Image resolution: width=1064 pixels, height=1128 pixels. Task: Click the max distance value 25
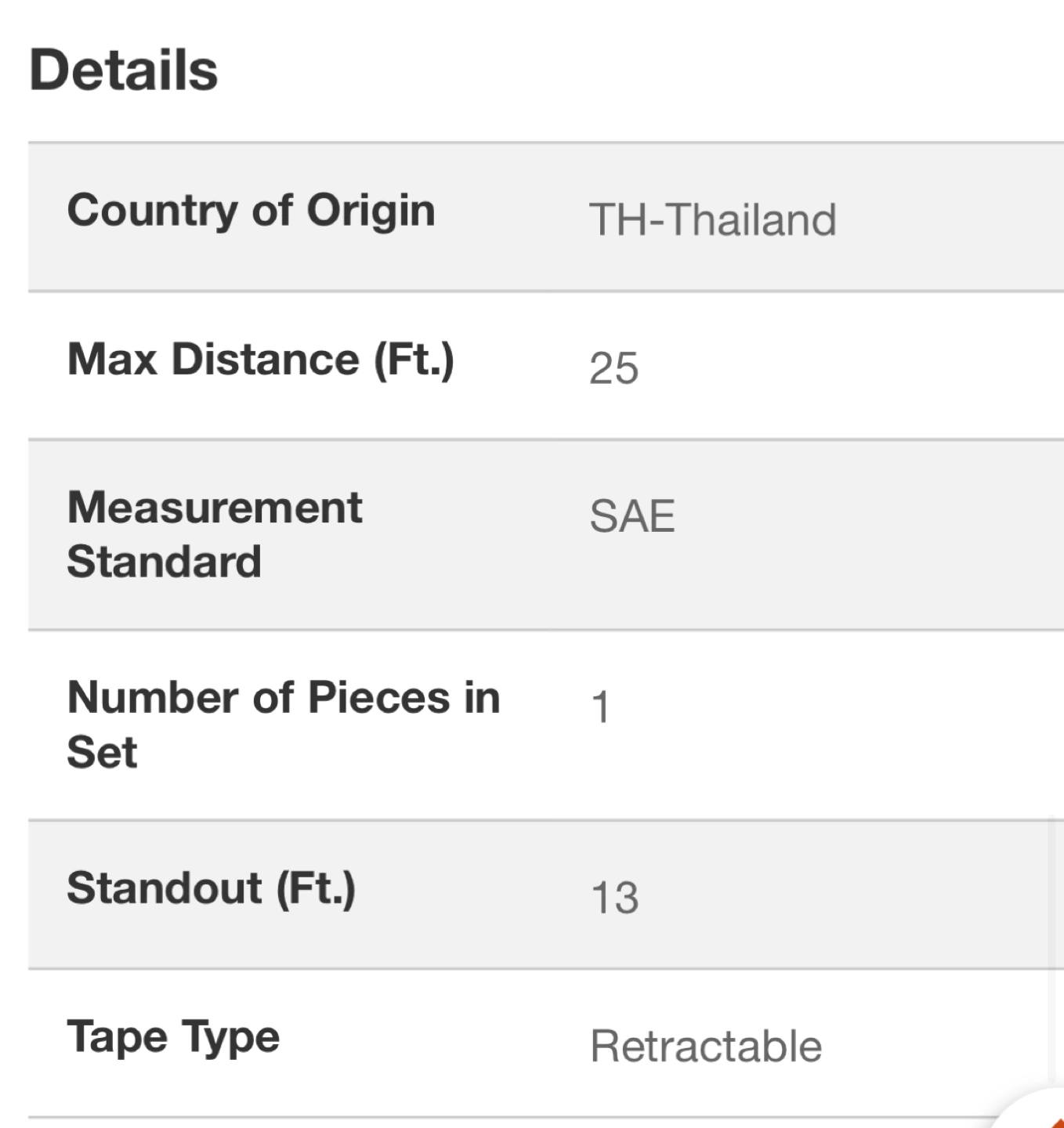click(613, 367)
